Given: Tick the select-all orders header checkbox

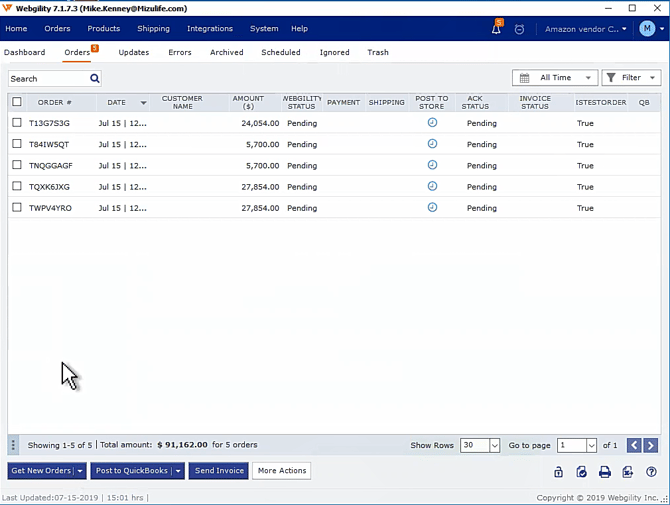Looking at the screenshot, I should (x=17, y=102).
